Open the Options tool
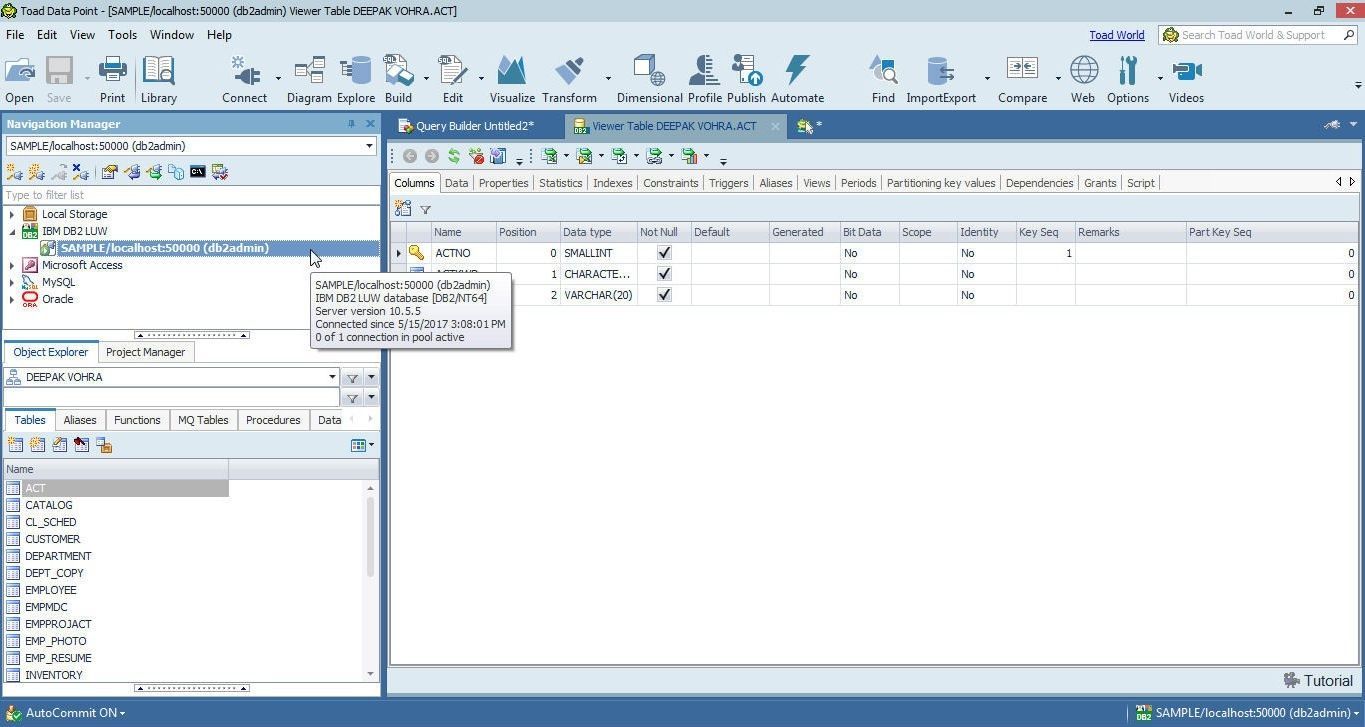Image resolution: width=1365 pixels, height=727 pixels. [x=1128, y=79]
